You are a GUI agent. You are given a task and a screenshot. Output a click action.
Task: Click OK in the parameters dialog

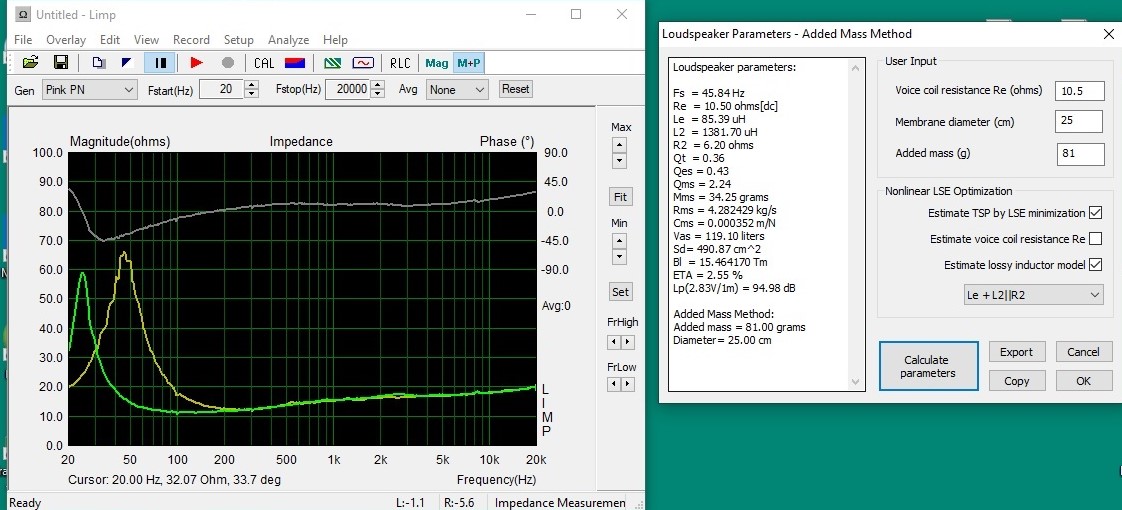pyautogui.click(x=1083, y=381)
